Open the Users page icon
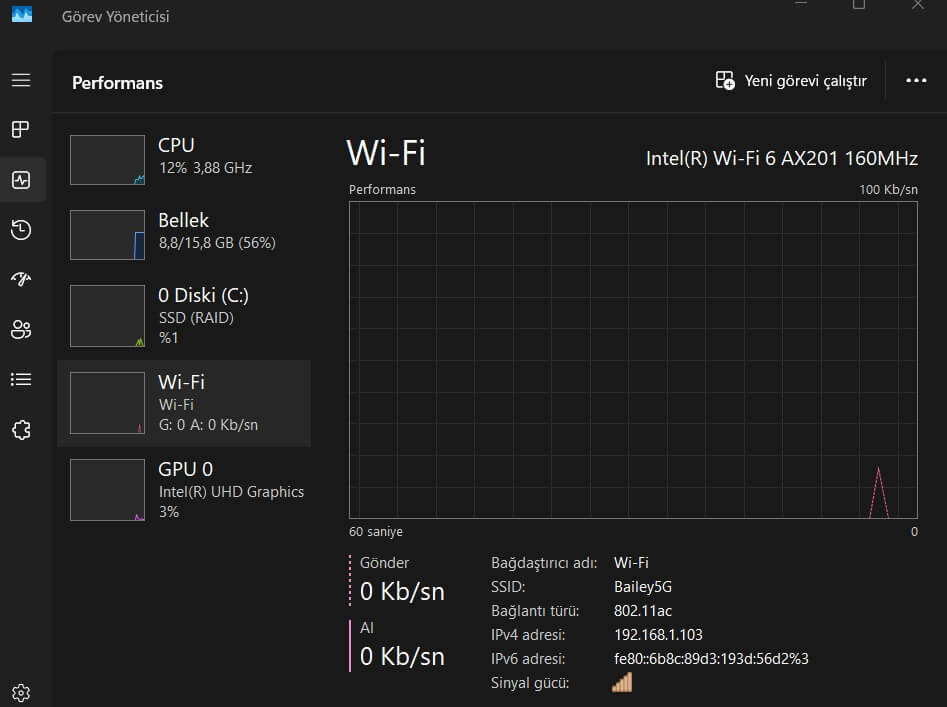 [21, 330]
